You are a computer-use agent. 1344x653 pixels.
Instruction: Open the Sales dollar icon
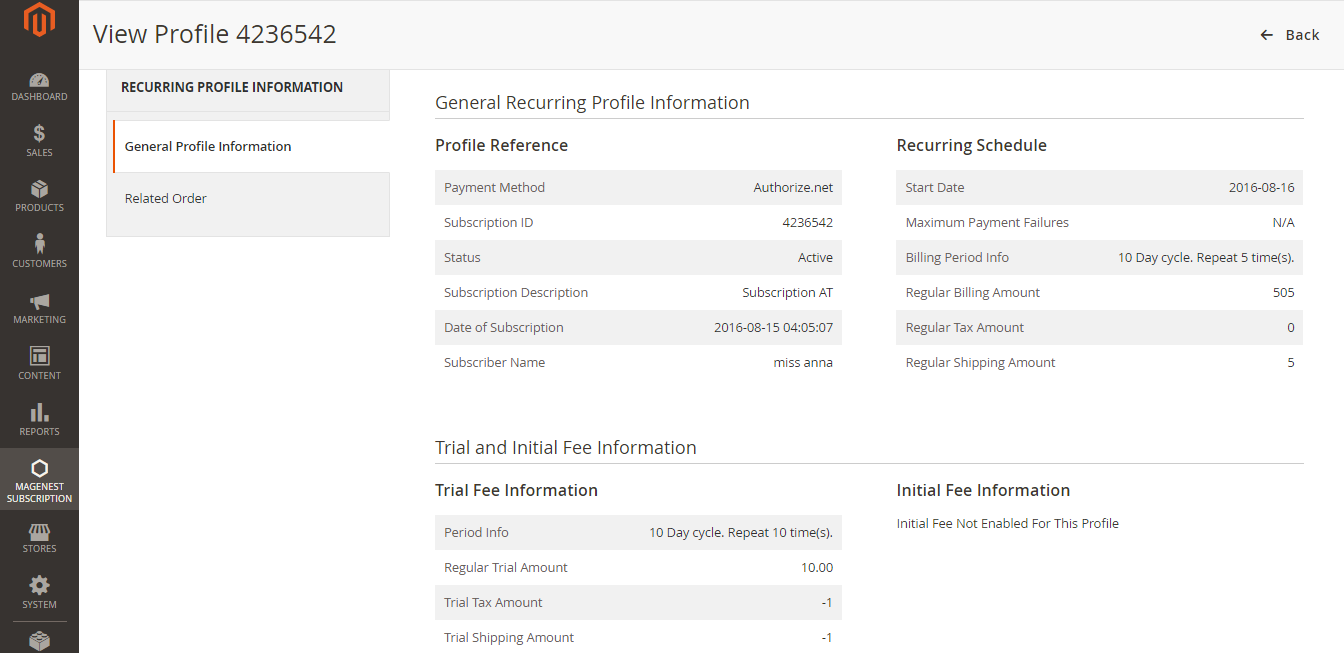[x=39, y=134]
